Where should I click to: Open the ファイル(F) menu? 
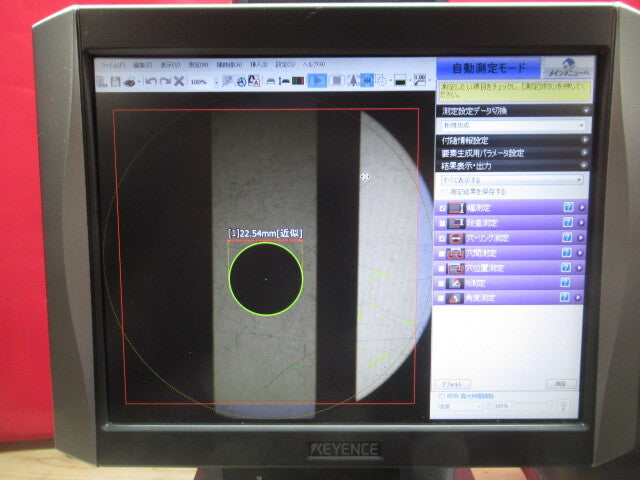click(x=112, y=65)
